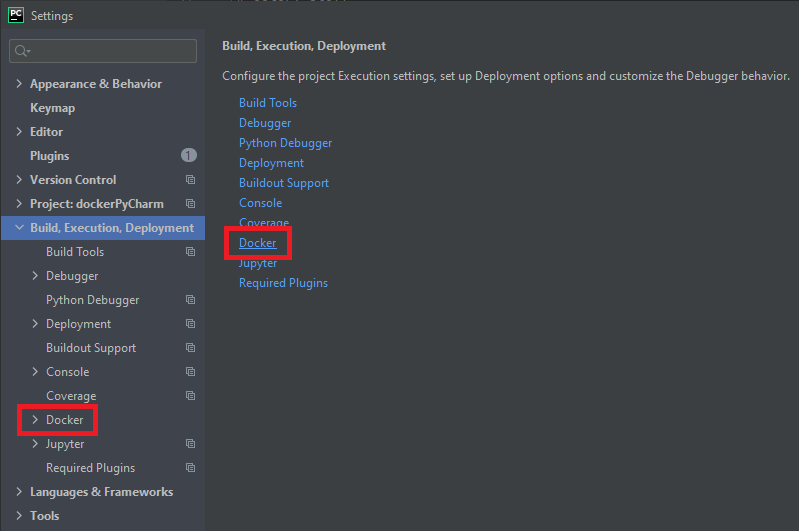This screenshot has width=799, height=531.
Task: Expand the Languages & Frameworks section
Action: coord(19,491)
